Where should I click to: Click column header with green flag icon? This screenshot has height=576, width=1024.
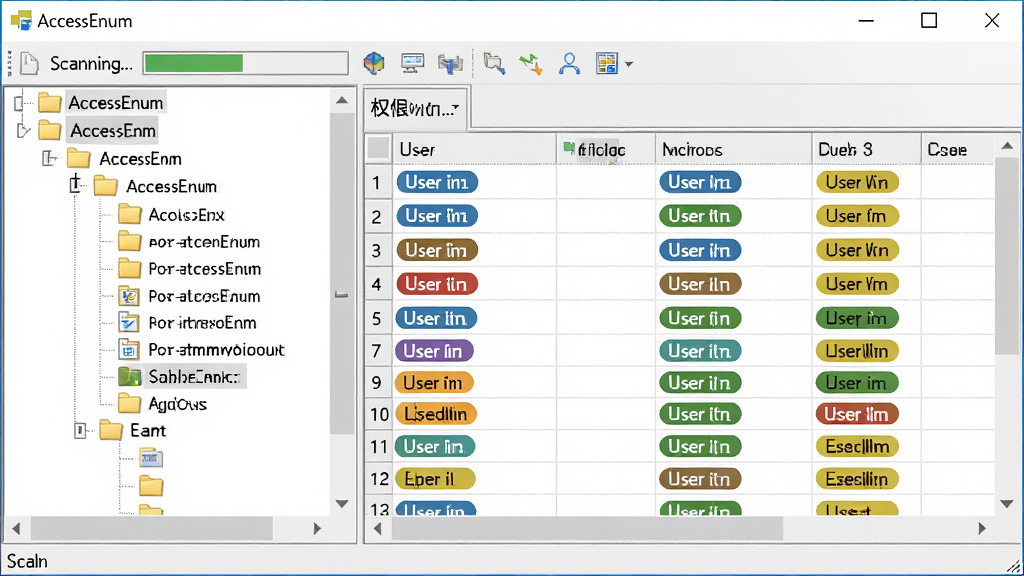605,150
